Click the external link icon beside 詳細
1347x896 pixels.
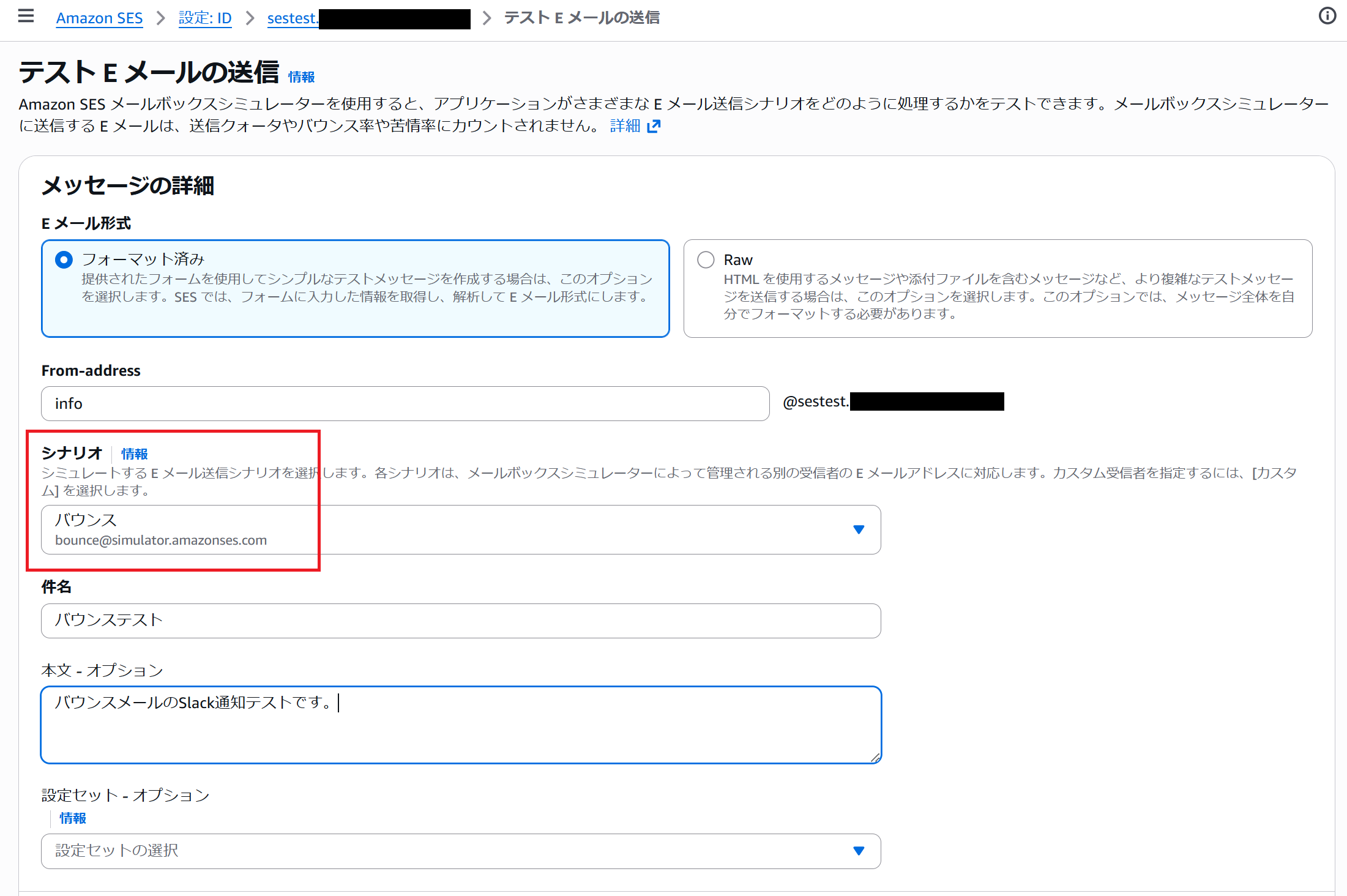tap(654, 126)
